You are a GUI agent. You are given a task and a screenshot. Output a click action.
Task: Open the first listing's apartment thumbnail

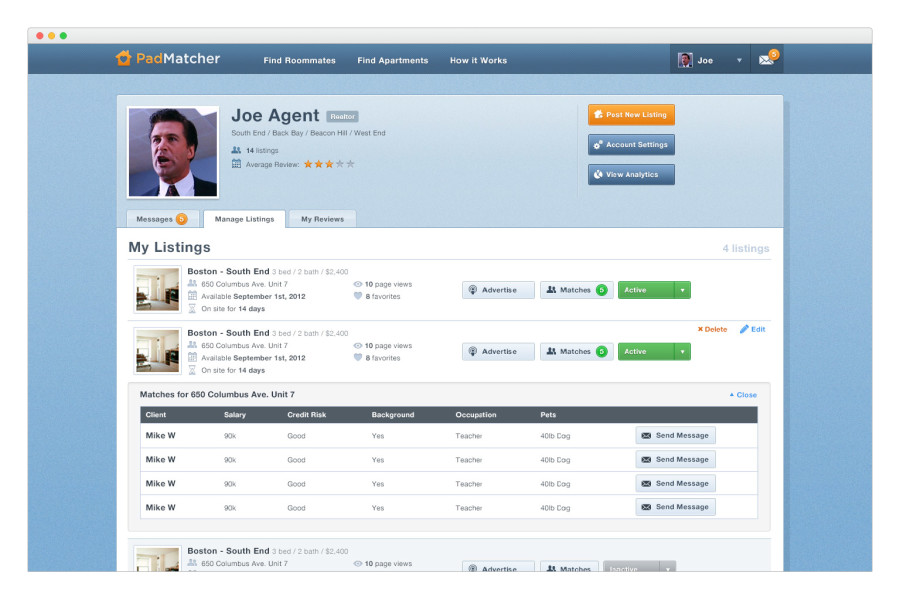pyautogui.click(x=157, y=290)
